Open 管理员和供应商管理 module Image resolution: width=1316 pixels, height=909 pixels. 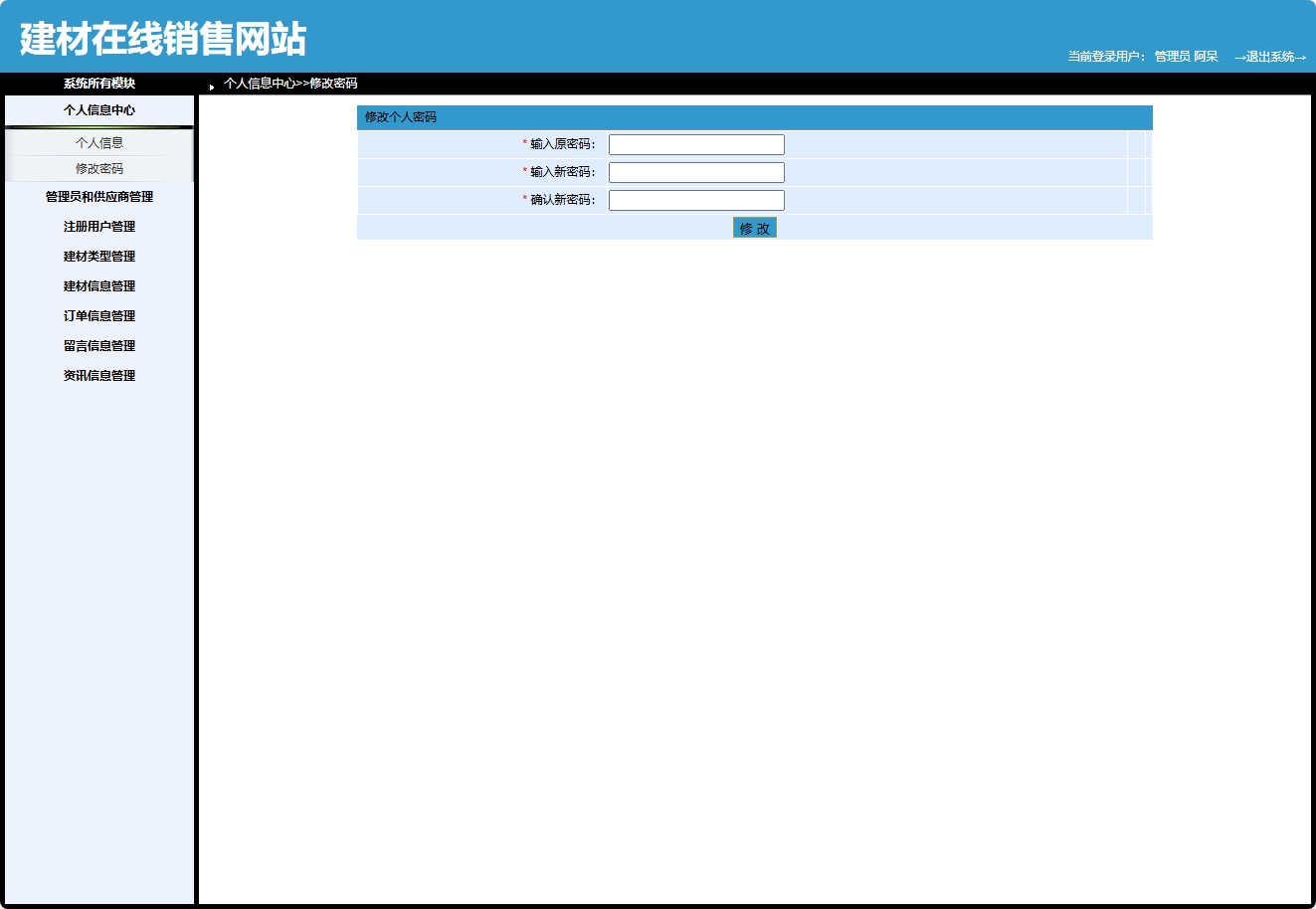96,197
